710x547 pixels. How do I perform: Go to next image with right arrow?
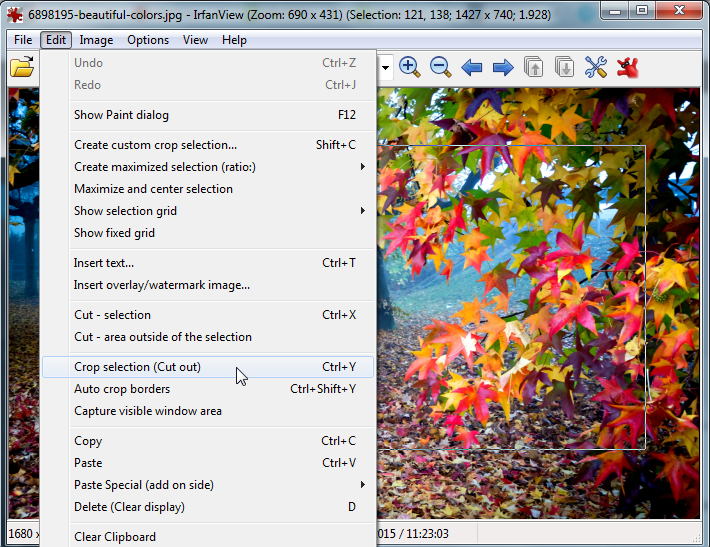point(503,68)
